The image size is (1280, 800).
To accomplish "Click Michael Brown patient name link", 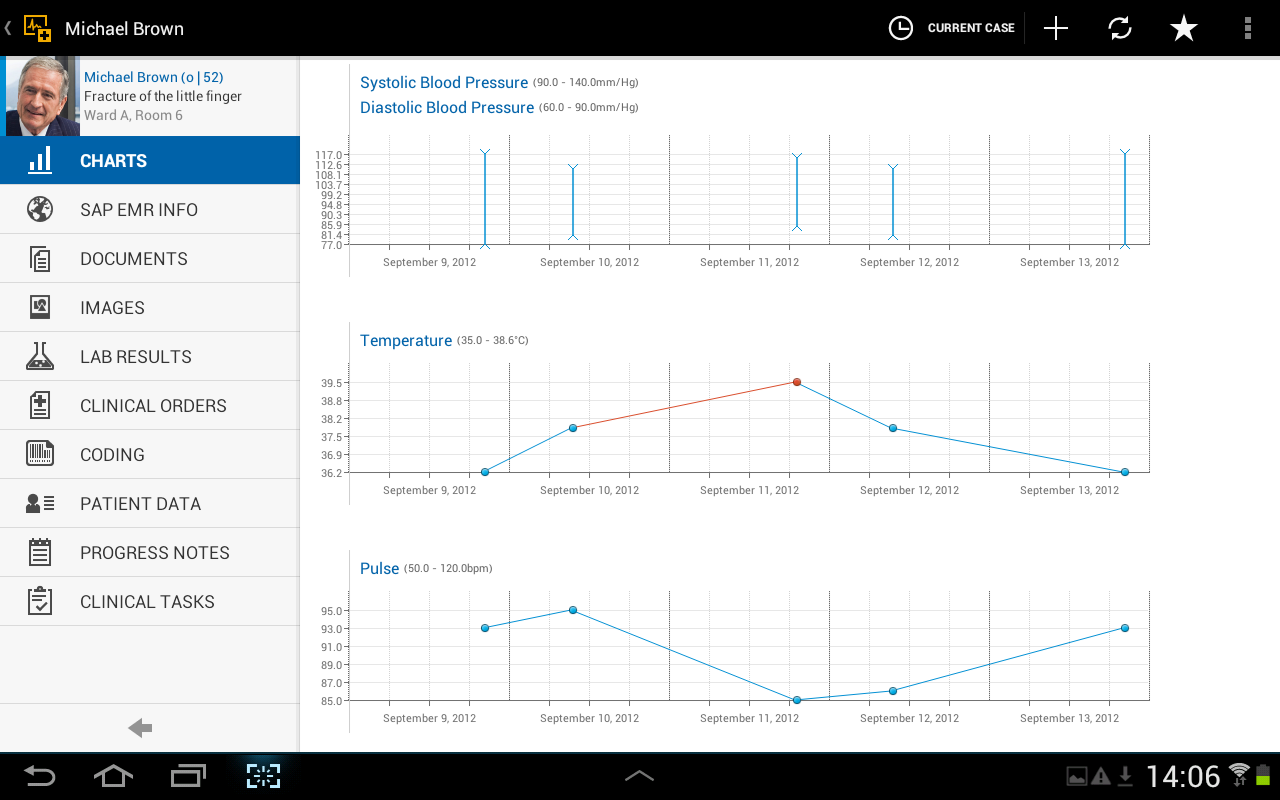I will [x=153, y=77].
